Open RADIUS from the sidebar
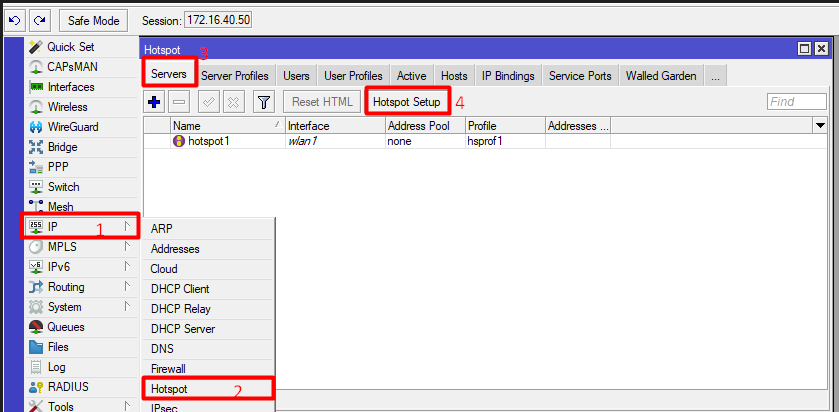This screenshot has width=839, height=412. pyautogui.click(x=67, y=387)
